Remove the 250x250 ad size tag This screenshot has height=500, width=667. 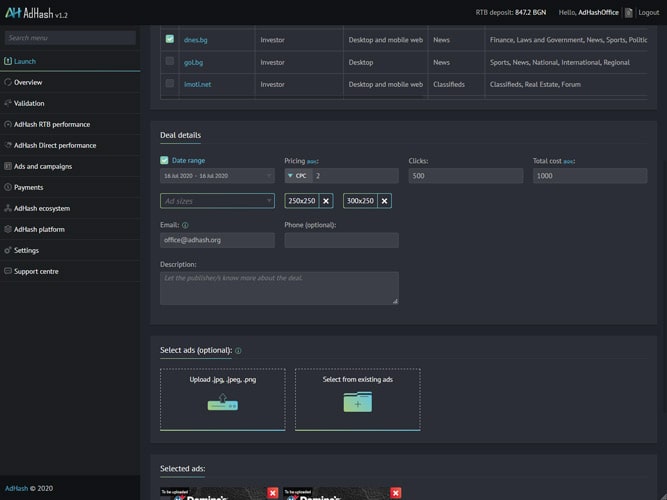point(326,201)
